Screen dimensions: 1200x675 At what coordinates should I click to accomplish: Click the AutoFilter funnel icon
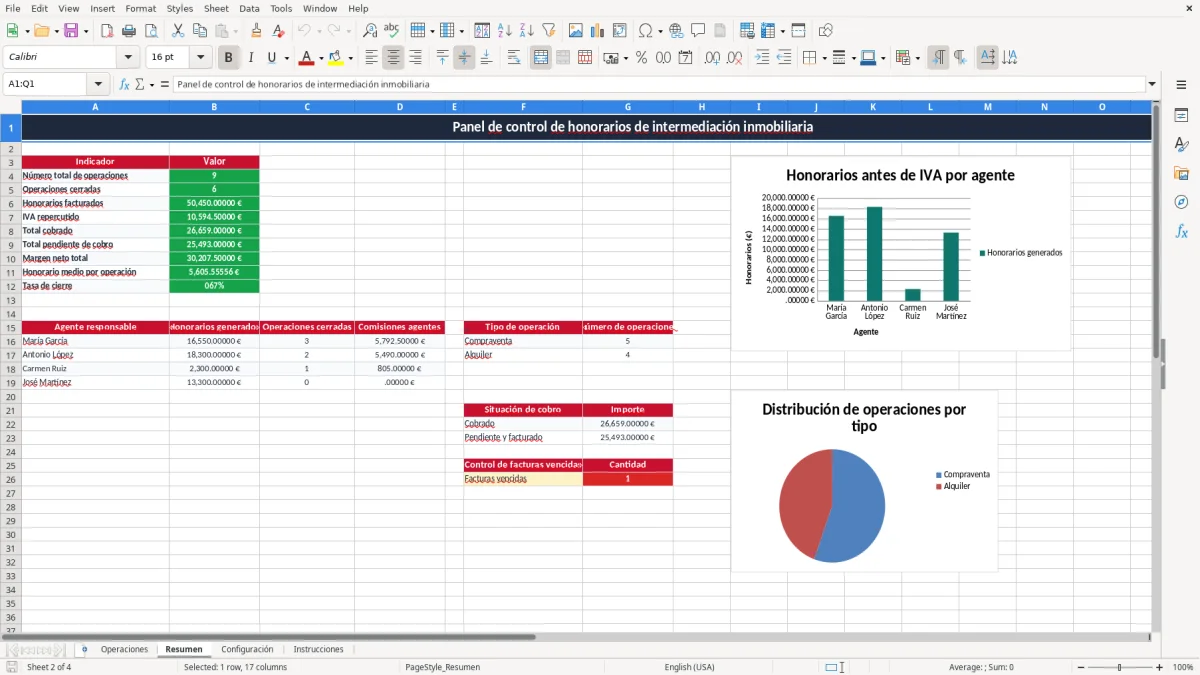pyautogui.click(x=548, y=31)
